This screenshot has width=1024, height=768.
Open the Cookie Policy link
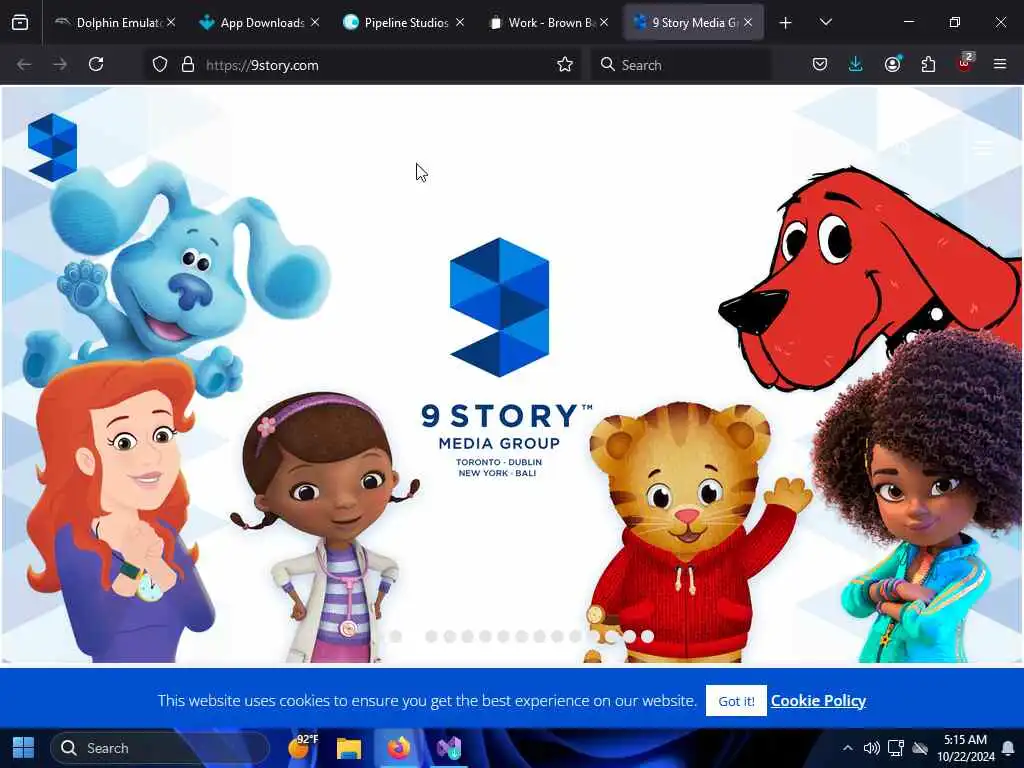(x=818, y=701)
